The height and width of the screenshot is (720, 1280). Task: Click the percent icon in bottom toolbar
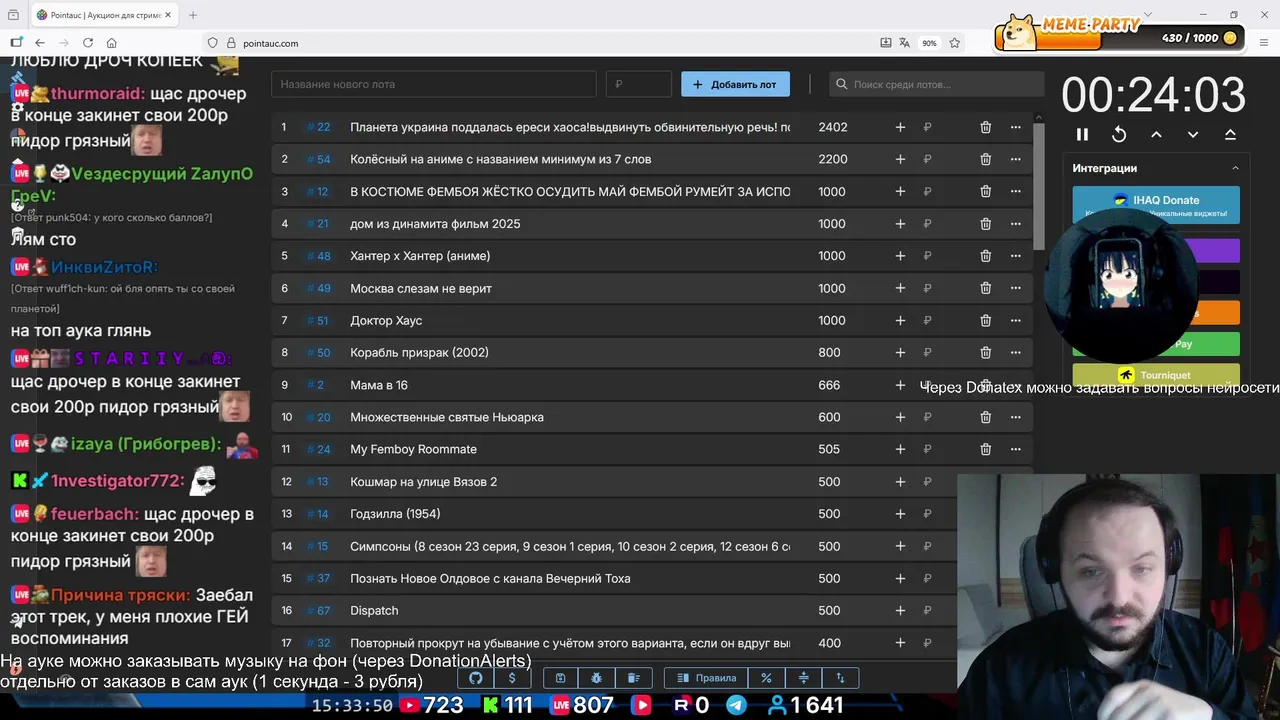766,678
